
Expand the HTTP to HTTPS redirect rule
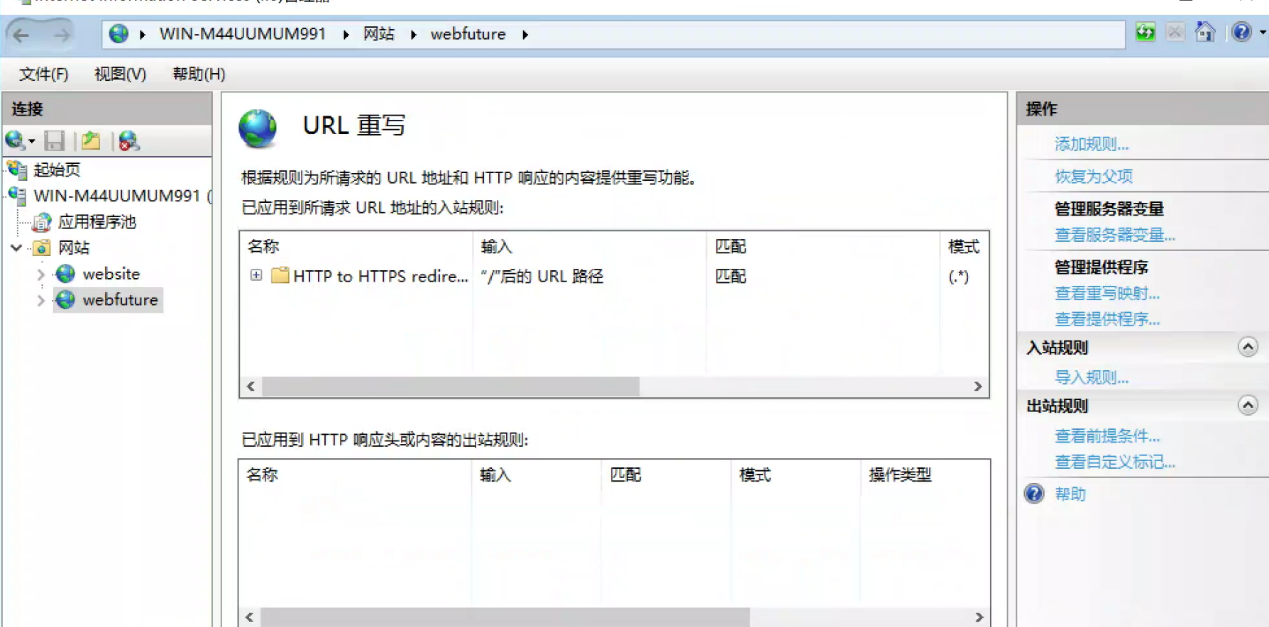point(256,276)
